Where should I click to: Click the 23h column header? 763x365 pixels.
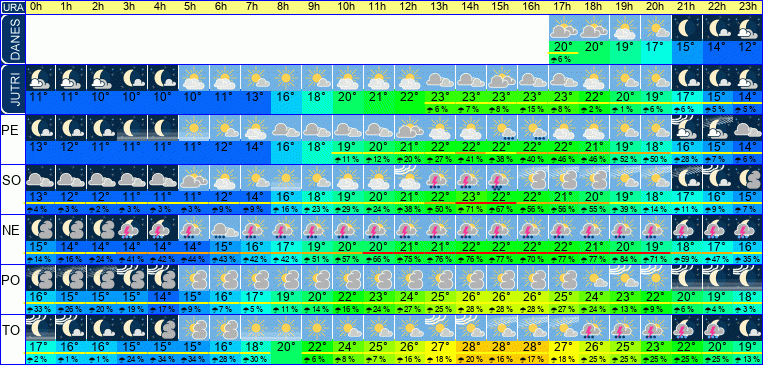[748, 7]
